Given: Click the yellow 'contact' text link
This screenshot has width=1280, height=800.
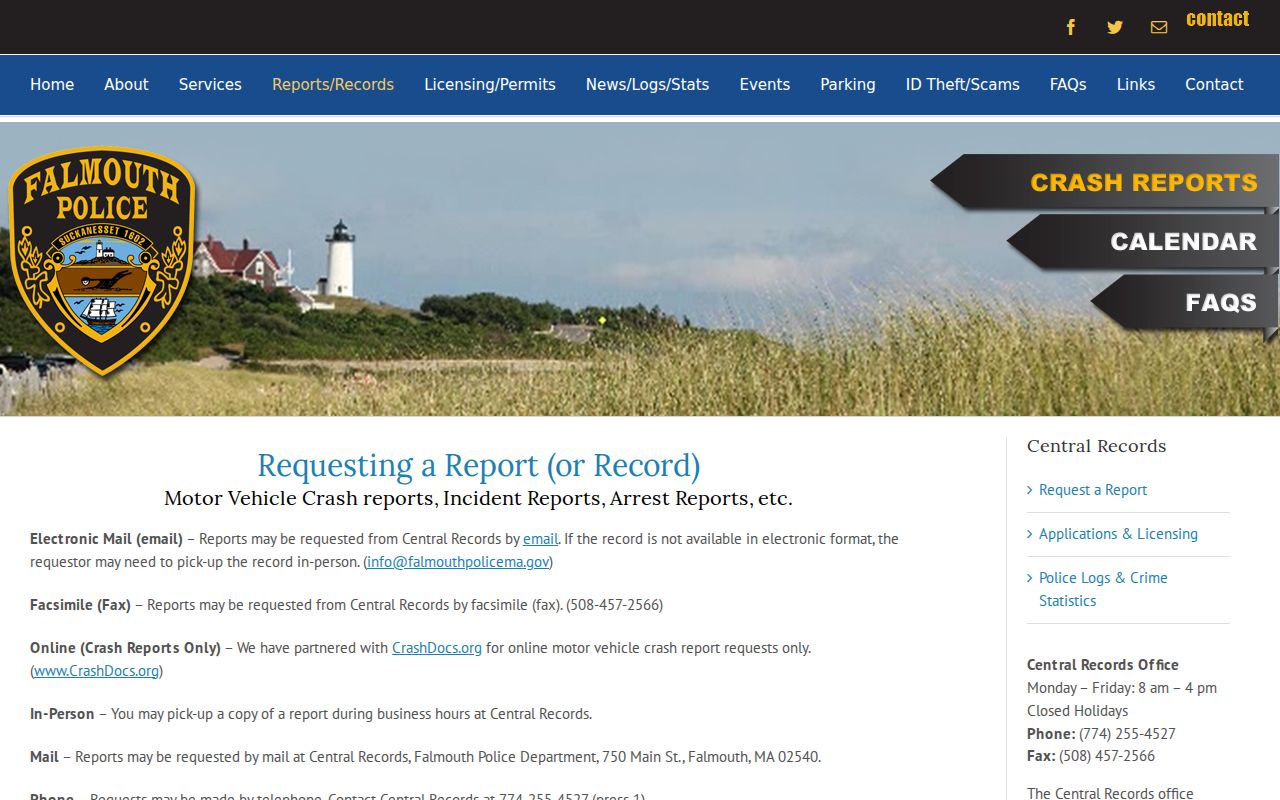Looking at the screenshot, I should (1217, 19).
